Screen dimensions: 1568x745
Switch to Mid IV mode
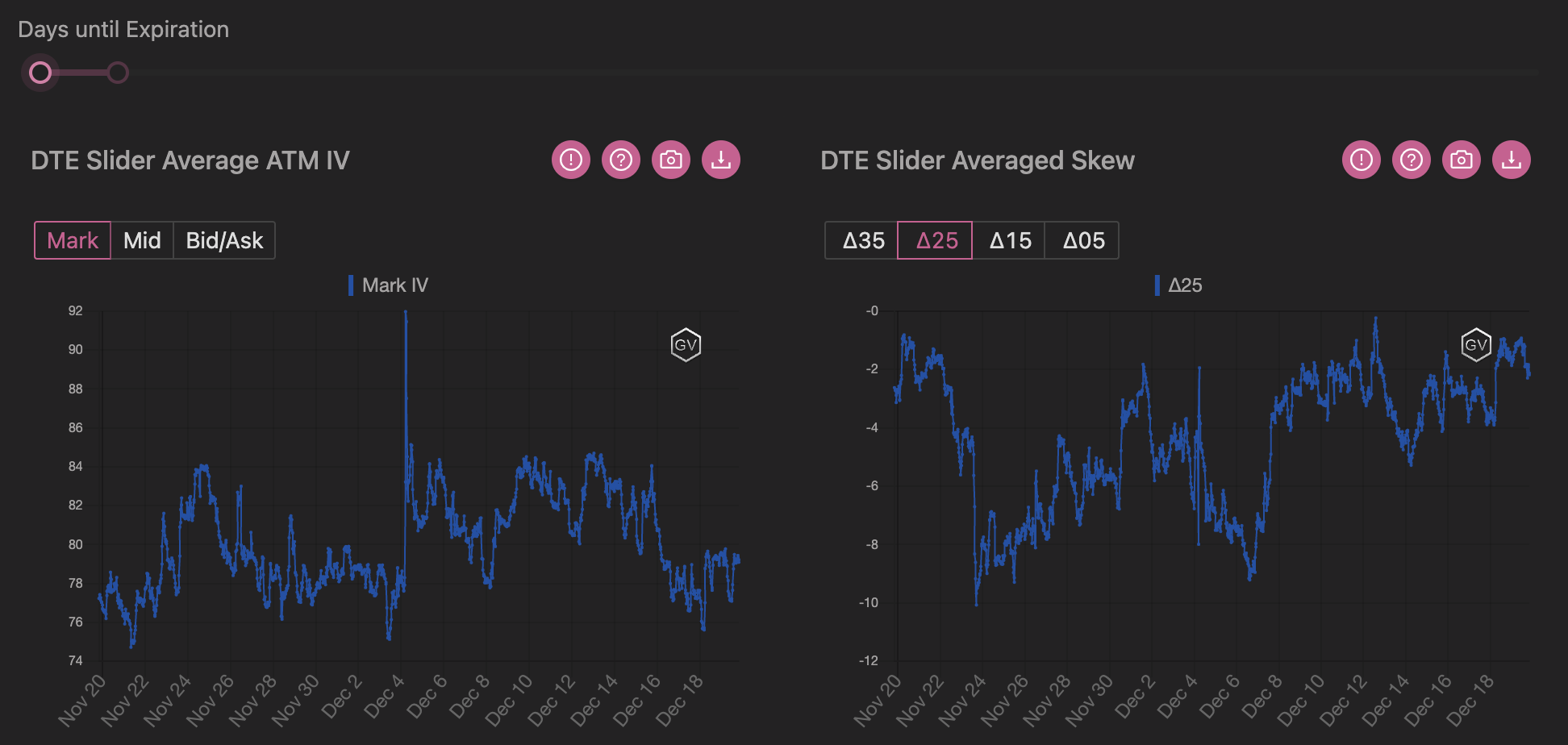[x=142, y=240]
